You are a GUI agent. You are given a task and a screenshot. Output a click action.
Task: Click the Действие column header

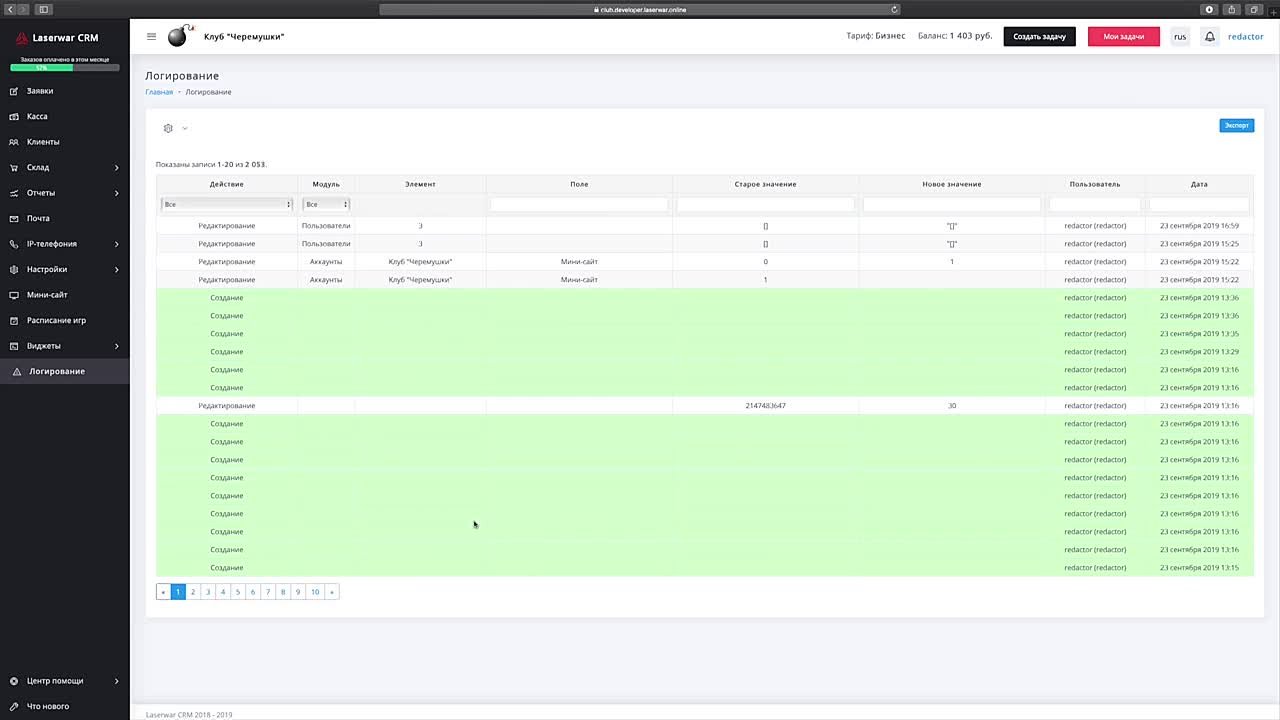(227, 184)
